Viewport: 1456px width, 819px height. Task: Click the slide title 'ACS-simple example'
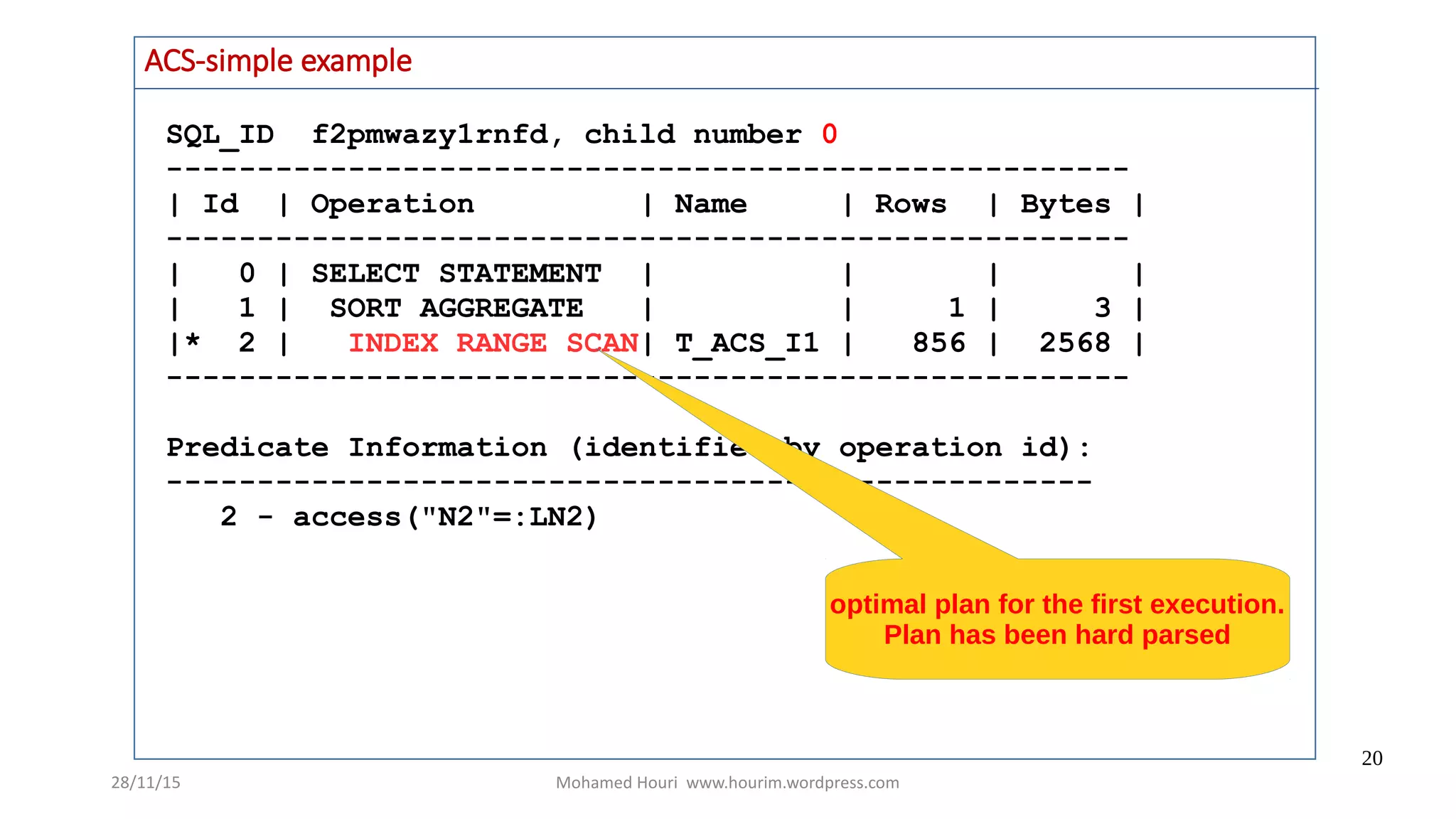pyautogui.click(x=278, y=61)
